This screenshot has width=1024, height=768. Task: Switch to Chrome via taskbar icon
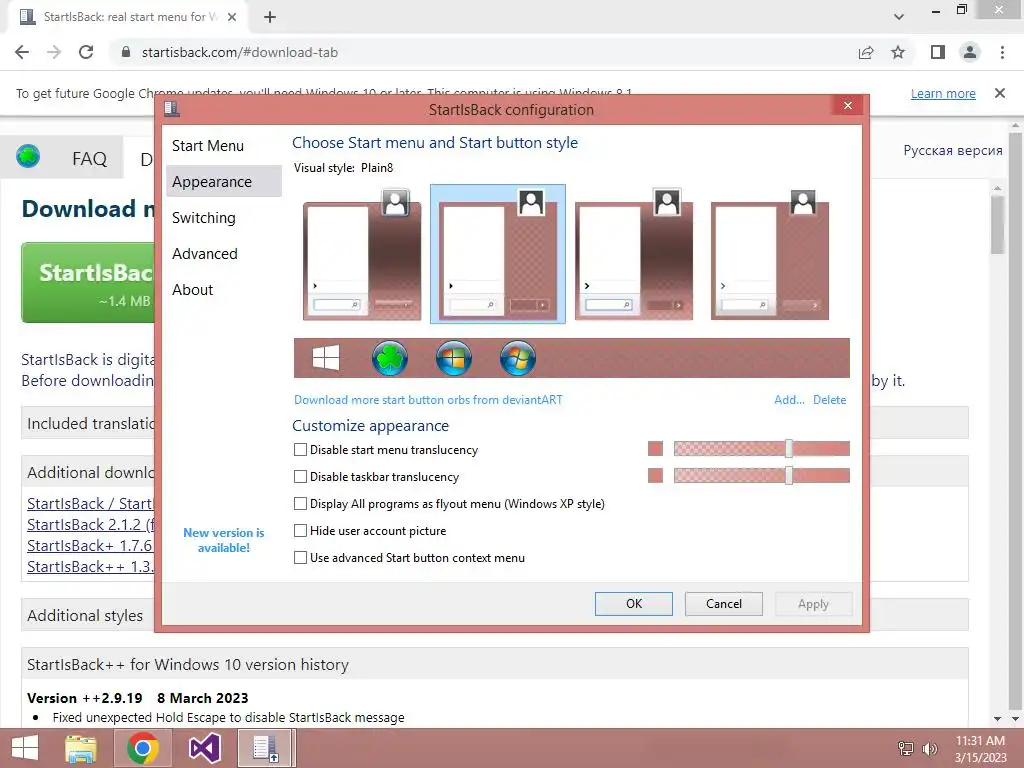click(142, 748)
